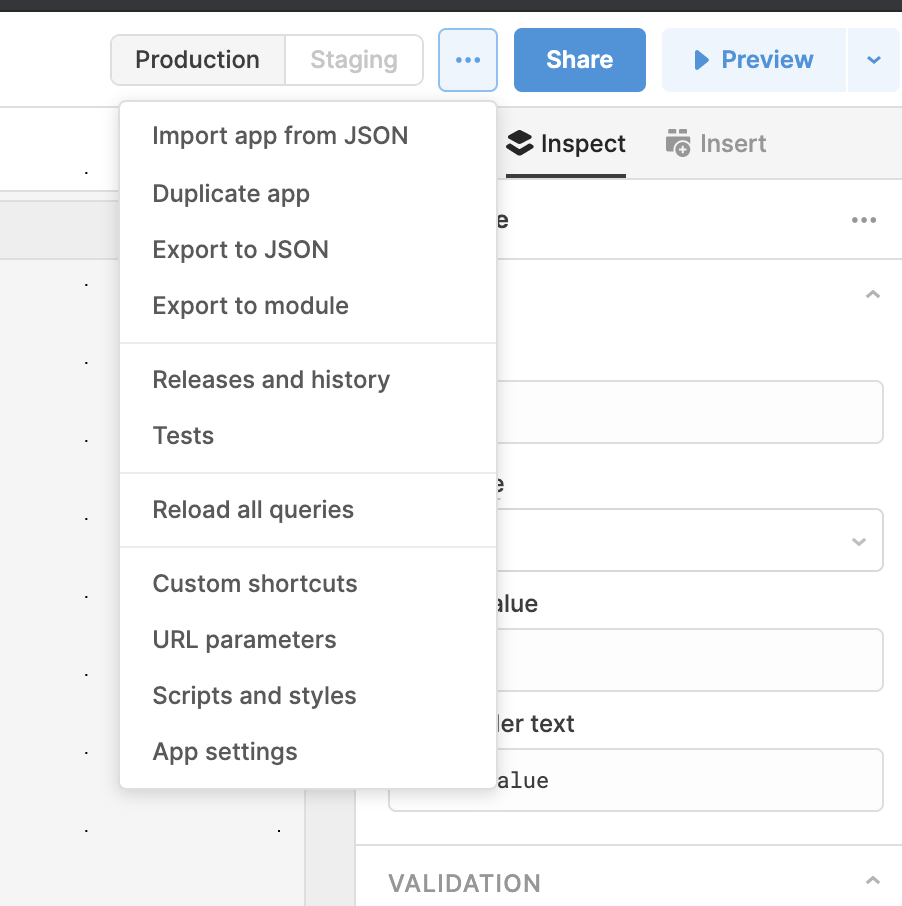This screenshot has height=906, width=902.
Task: Click the Share button
Action: tap(579, 59)
